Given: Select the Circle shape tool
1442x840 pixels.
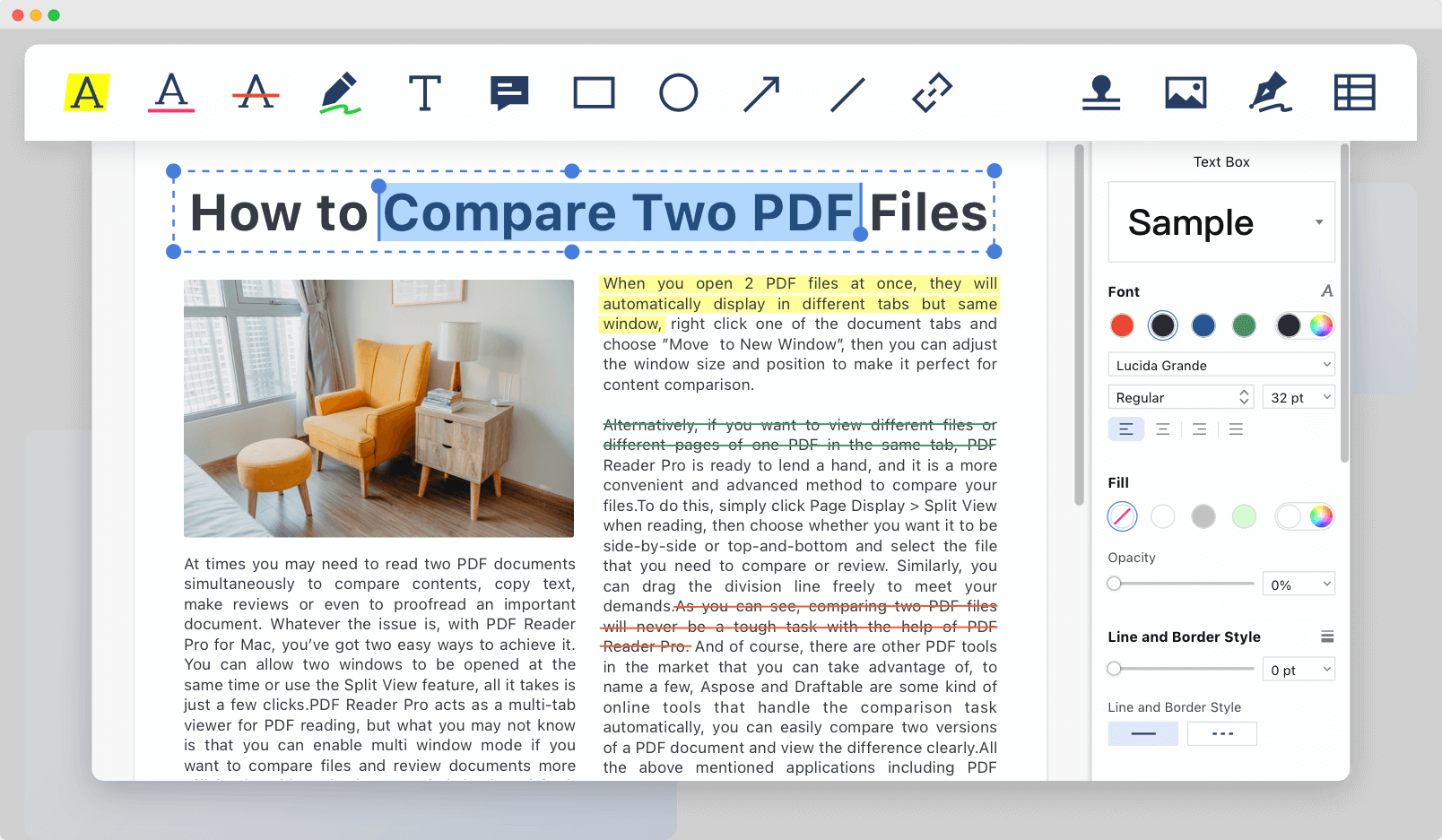Looking at the screenshot, I should coord(679,92).
